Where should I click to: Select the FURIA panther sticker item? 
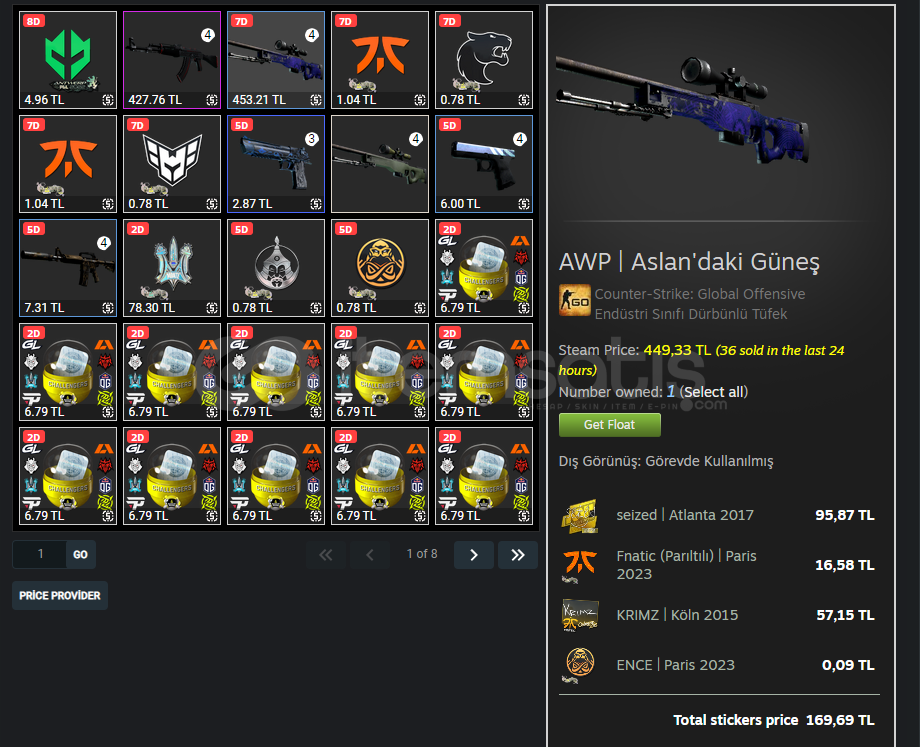point(484,60)
